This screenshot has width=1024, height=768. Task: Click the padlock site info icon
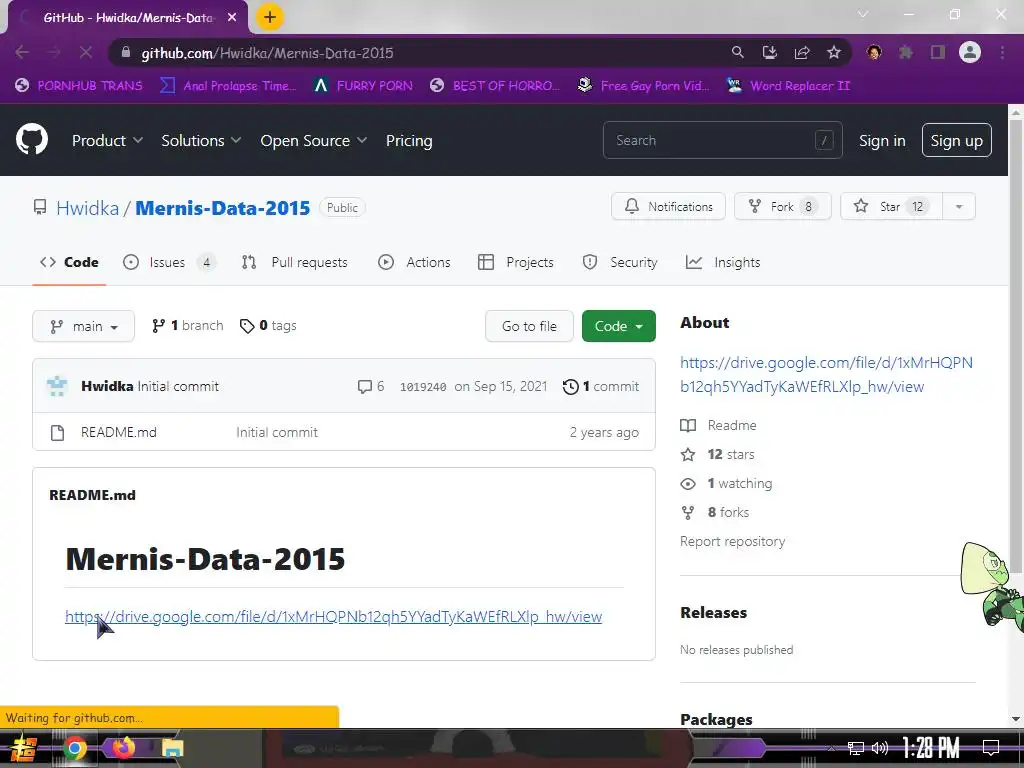(x=127, y=52)
